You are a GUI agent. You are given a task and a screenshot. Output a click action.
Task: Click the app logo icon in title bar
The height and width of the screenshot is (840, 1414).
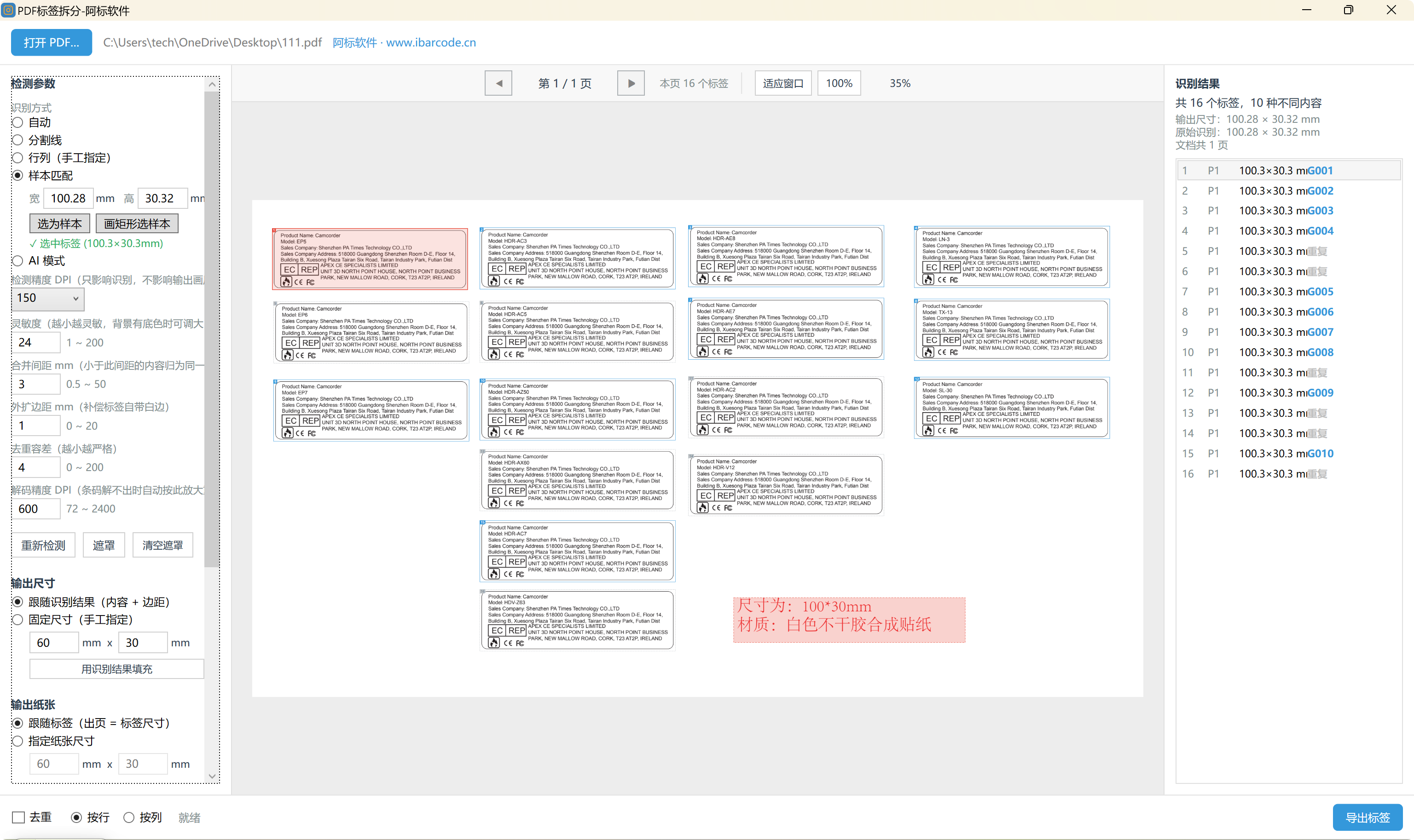pyautogui.click(x=8, y=10)
